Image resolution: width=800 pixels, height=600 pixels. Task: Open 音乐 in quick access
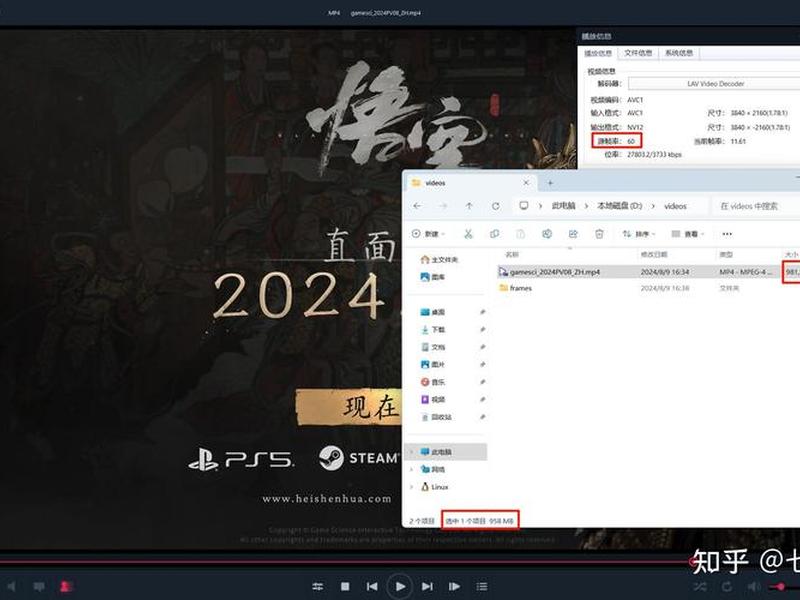433,382
